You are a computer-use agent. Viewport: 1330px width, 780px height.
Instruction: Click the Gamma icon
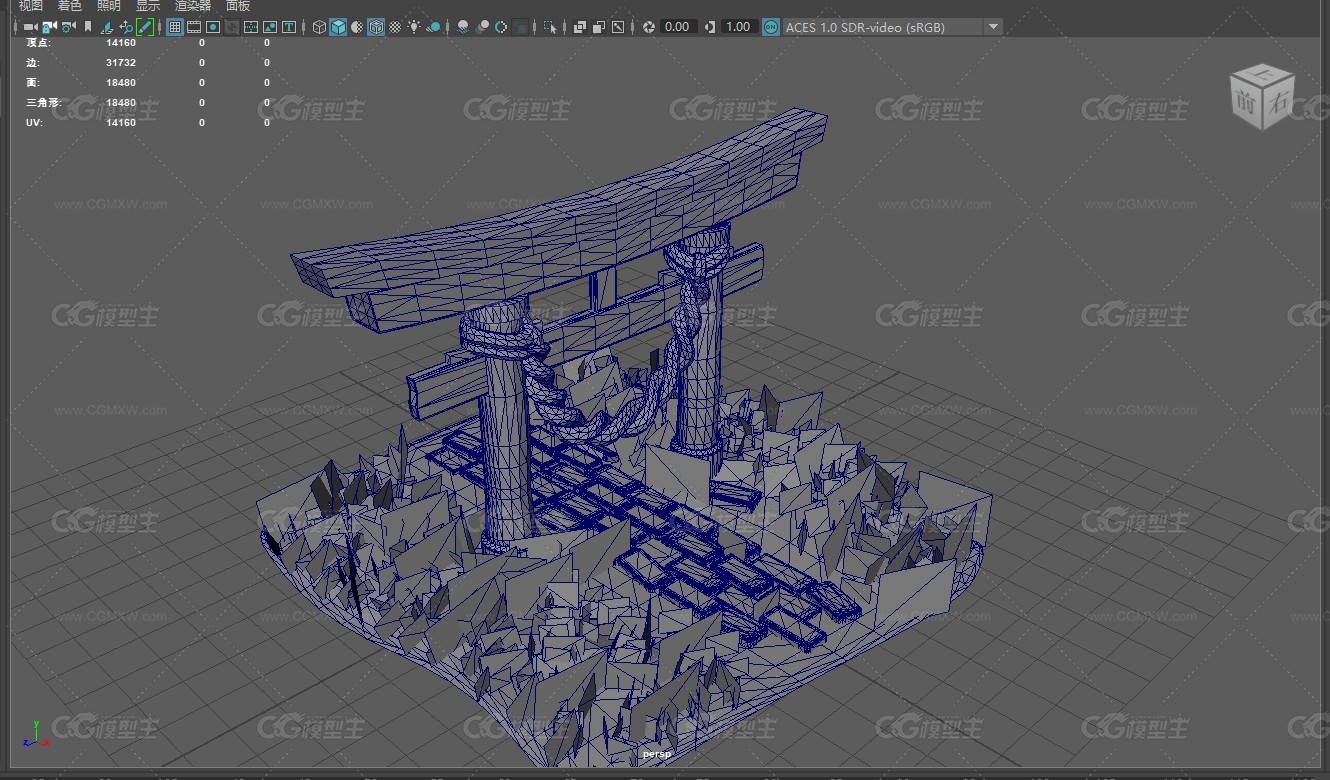point(710,27)
